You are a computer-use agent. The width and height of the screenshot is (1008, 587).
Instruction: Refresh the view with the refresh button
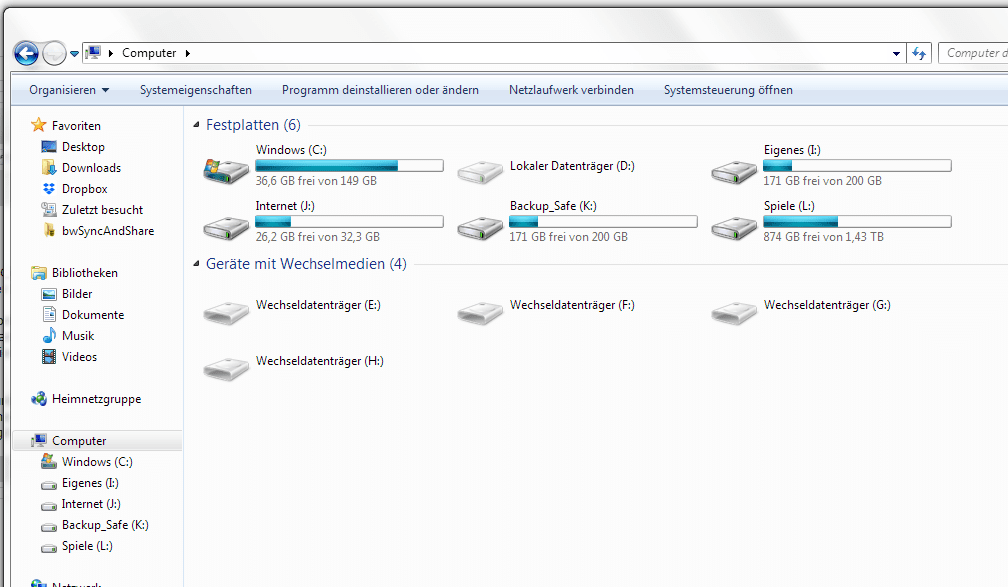[919, 53]
